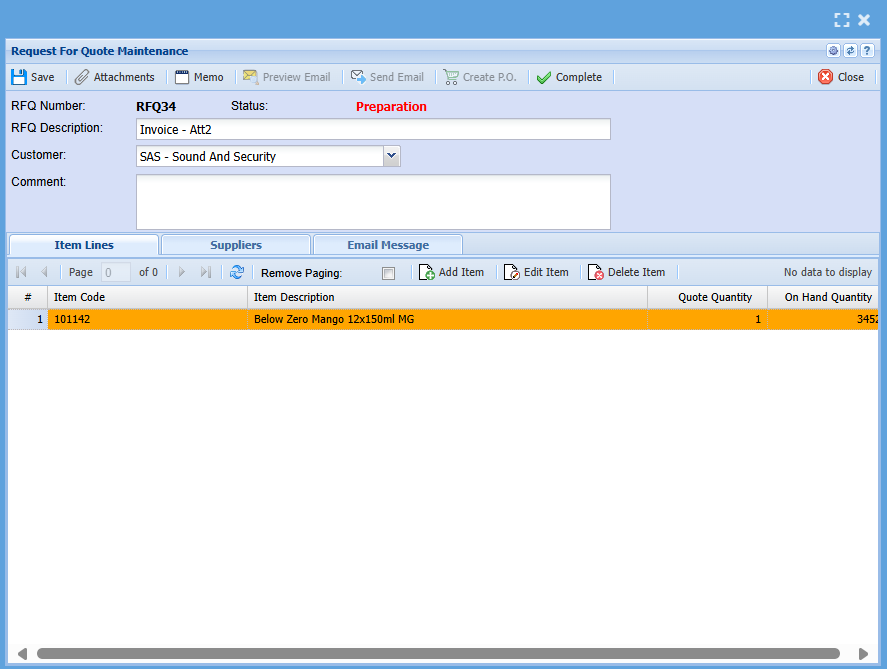This screenshot has height=669, width=887.
Task: Open the help question mark icon
Action: tap(867, 51)
